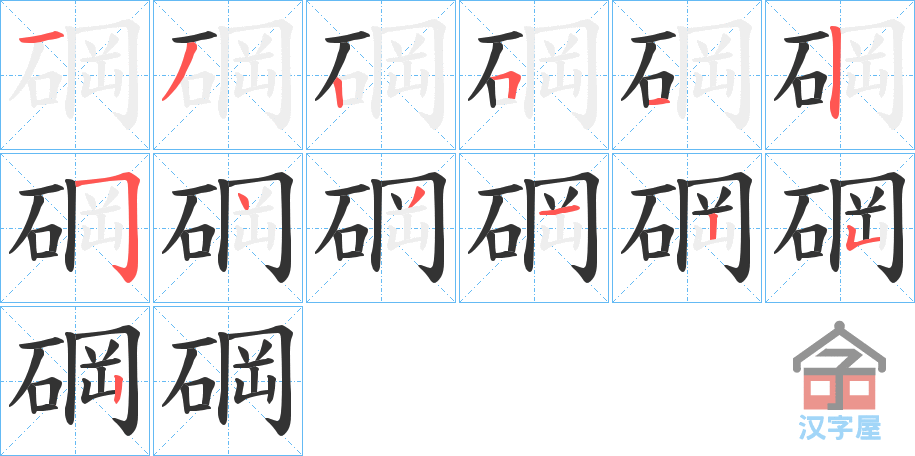Click the fourth step showing red box corner
The height and width of the screenshot is (456, 915).
click(534, 75)
